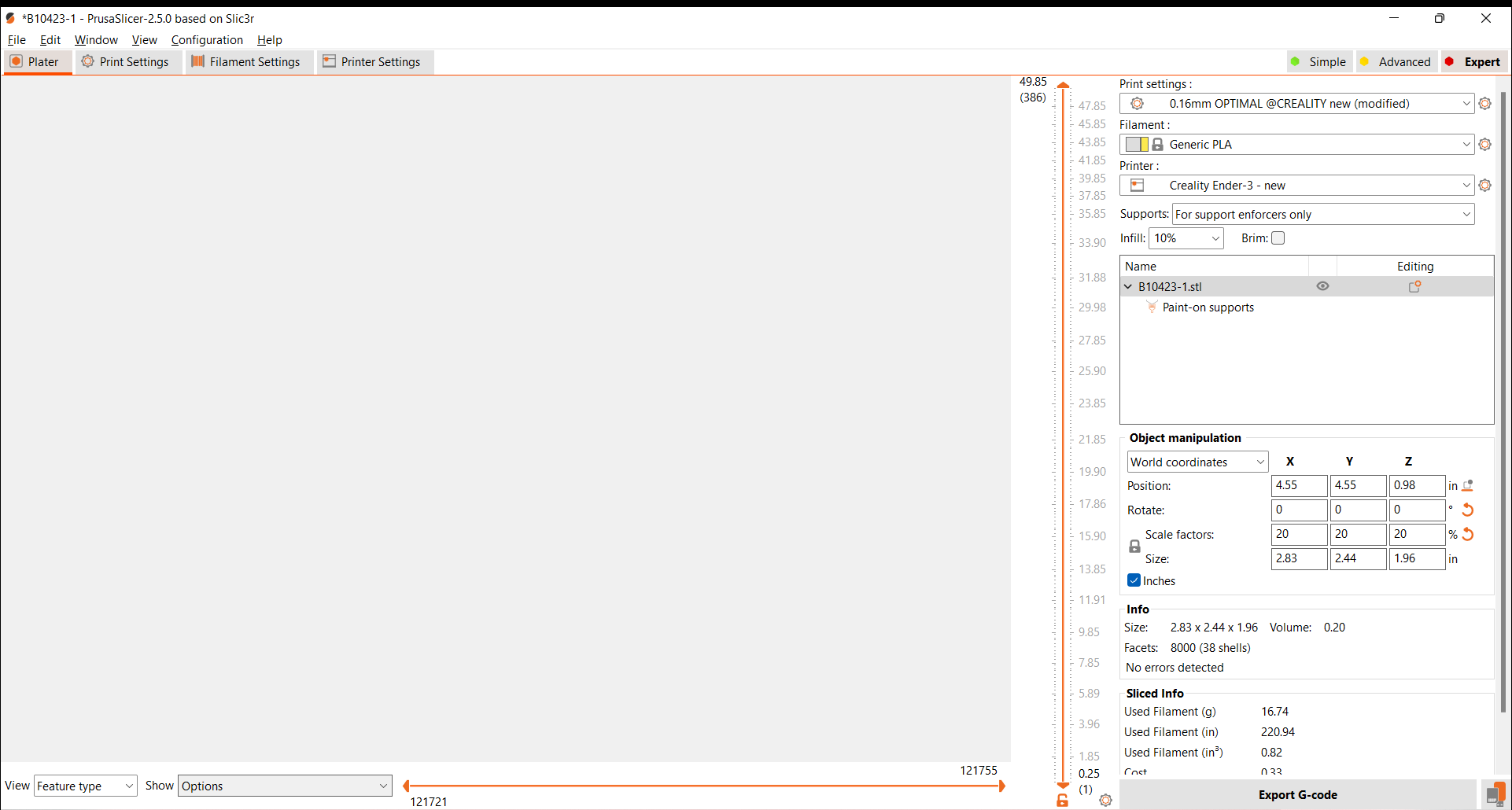The height and width of the screenshot is (810, 1512).
Task: Collapse the B10423-1.stl tree item
Action: pyautogui.click(x=1128, y=286)
